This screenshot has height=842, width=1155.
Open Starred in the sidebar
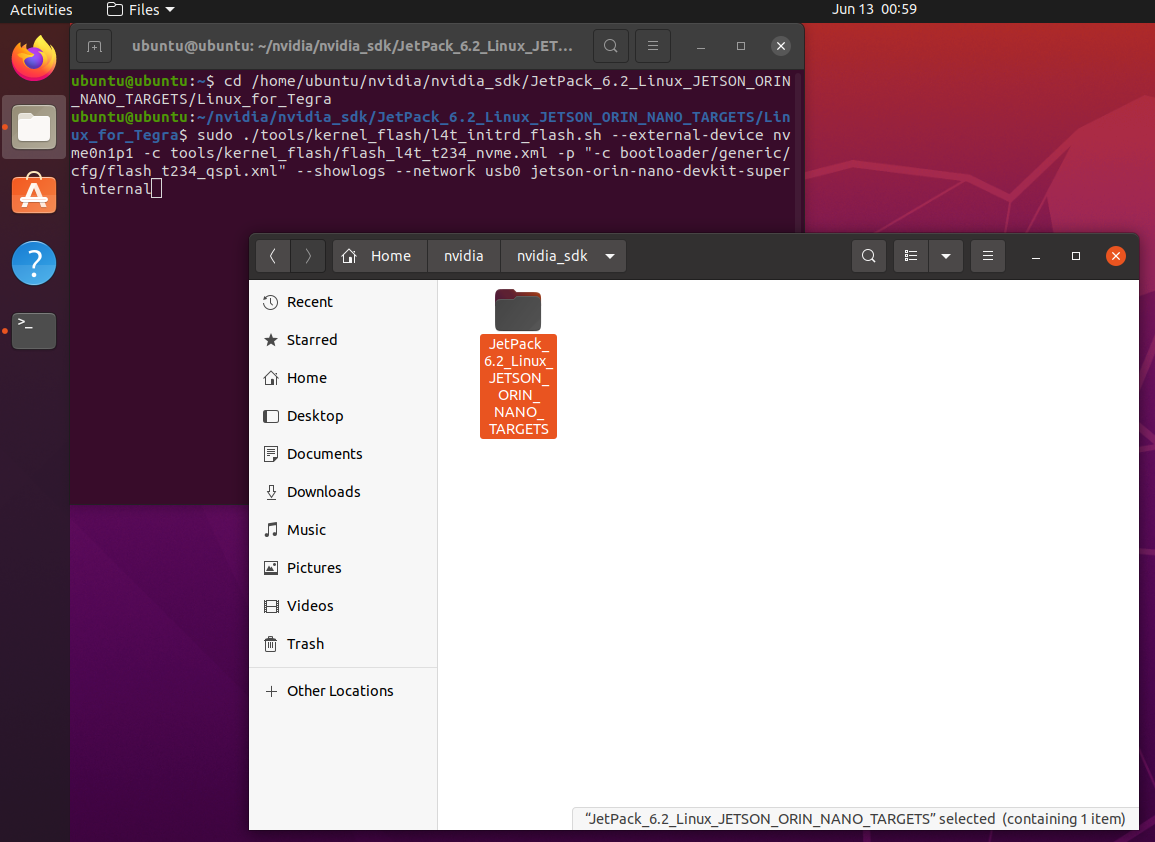pos(343,340)
